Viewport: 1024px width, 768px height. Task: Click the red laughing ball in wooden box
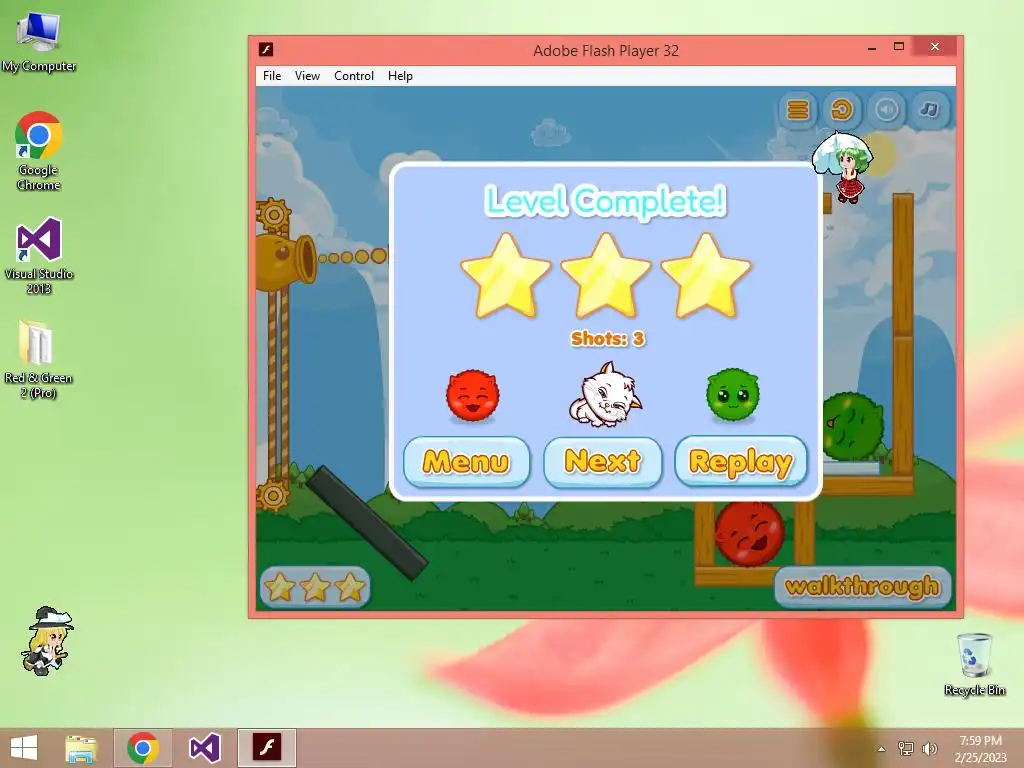[x=749, y=534]
